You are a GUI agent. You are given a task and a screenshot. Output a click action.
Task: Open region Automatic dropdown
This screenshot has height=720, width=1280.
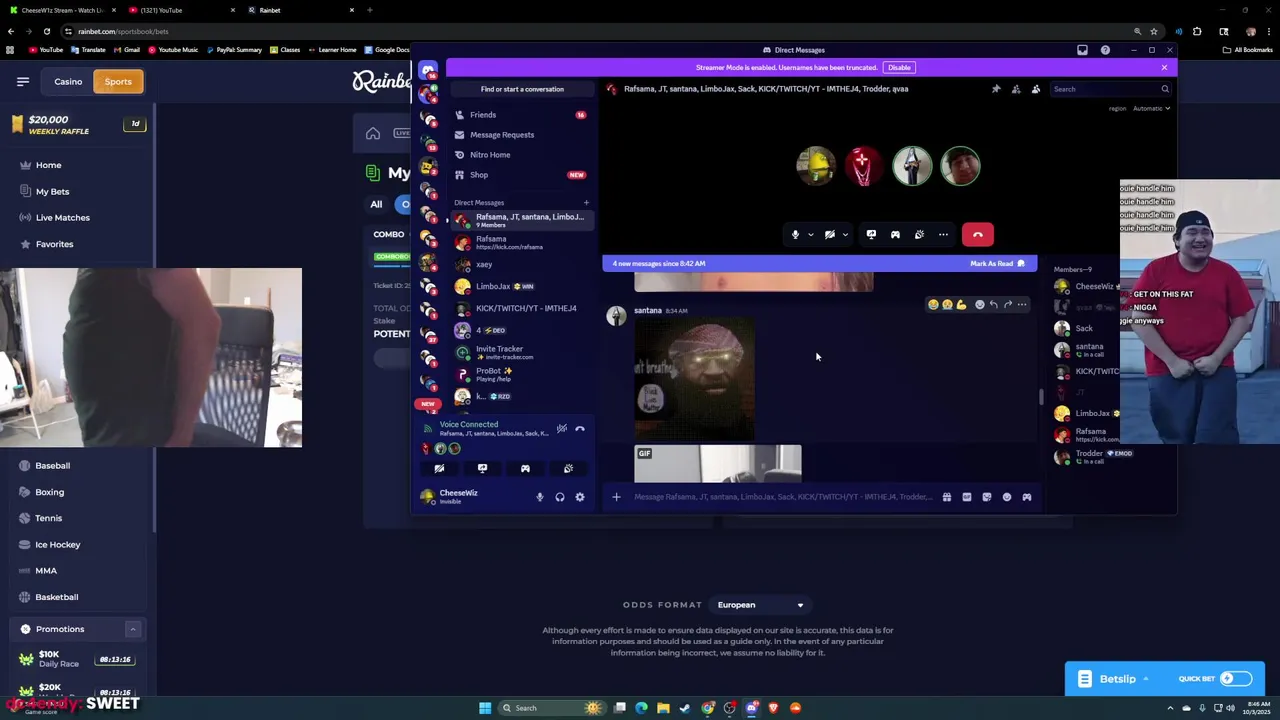pyautogui.click(x=1151, y=108)
